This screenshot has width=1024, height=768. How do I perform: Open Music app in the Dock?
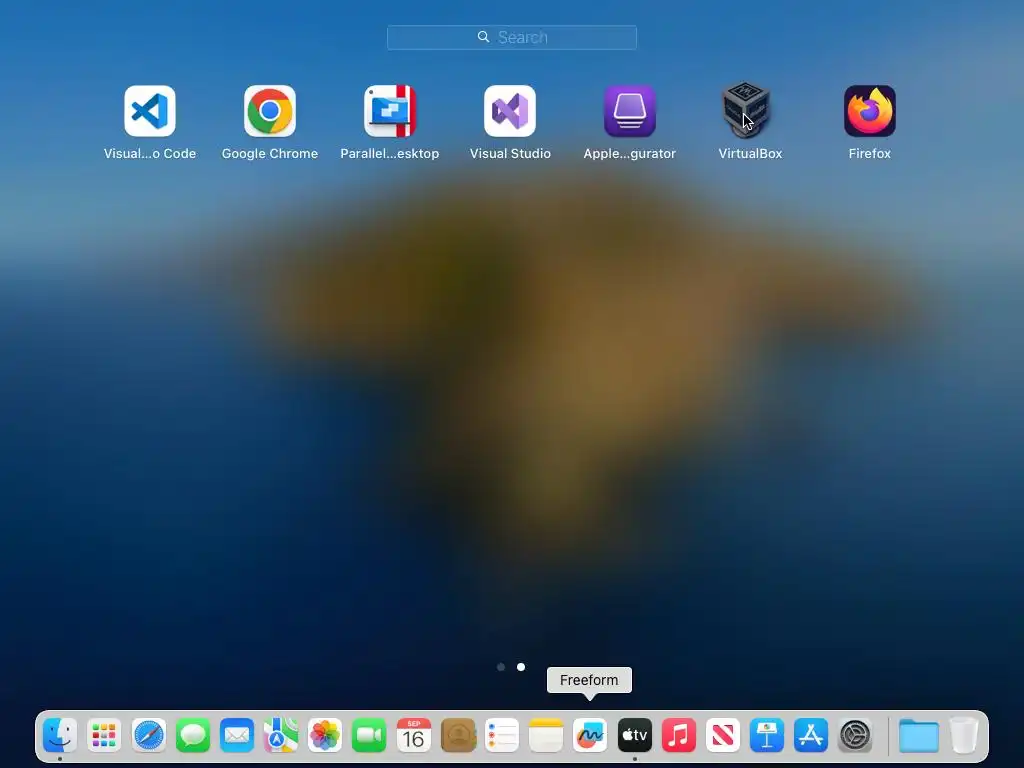(x=679, y=735)
